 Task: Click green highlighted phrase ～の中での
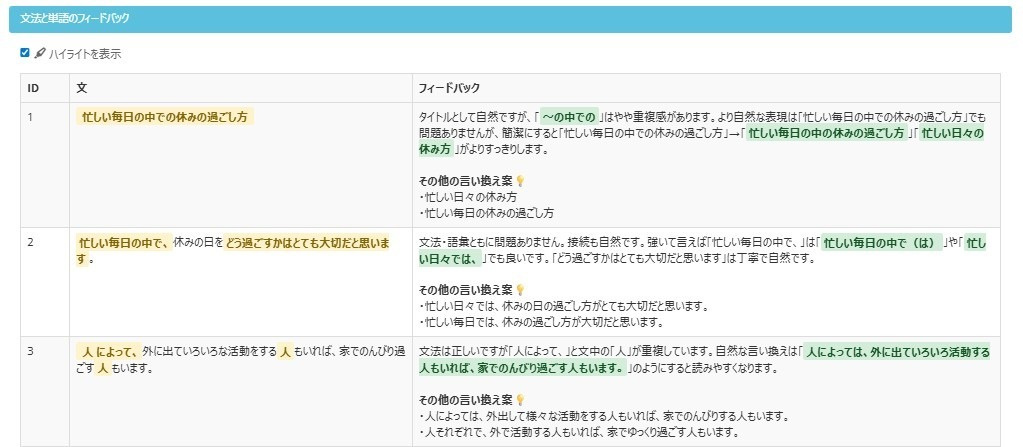[x=569, y=116]
